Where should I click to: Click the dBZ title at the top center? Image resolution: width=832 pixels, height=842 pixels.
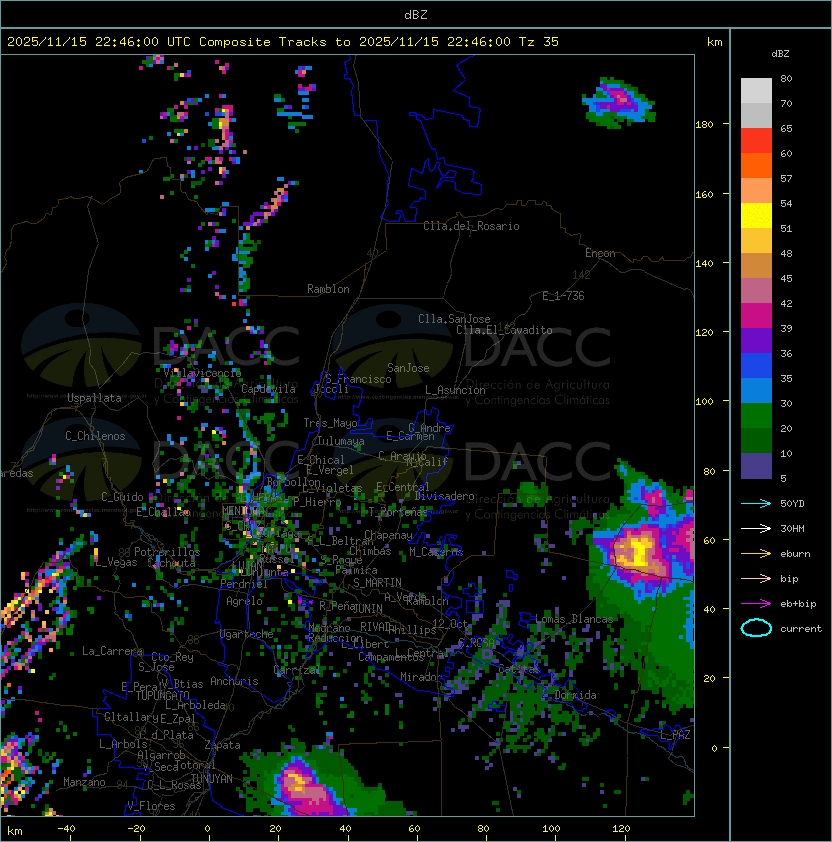[416, 15]
